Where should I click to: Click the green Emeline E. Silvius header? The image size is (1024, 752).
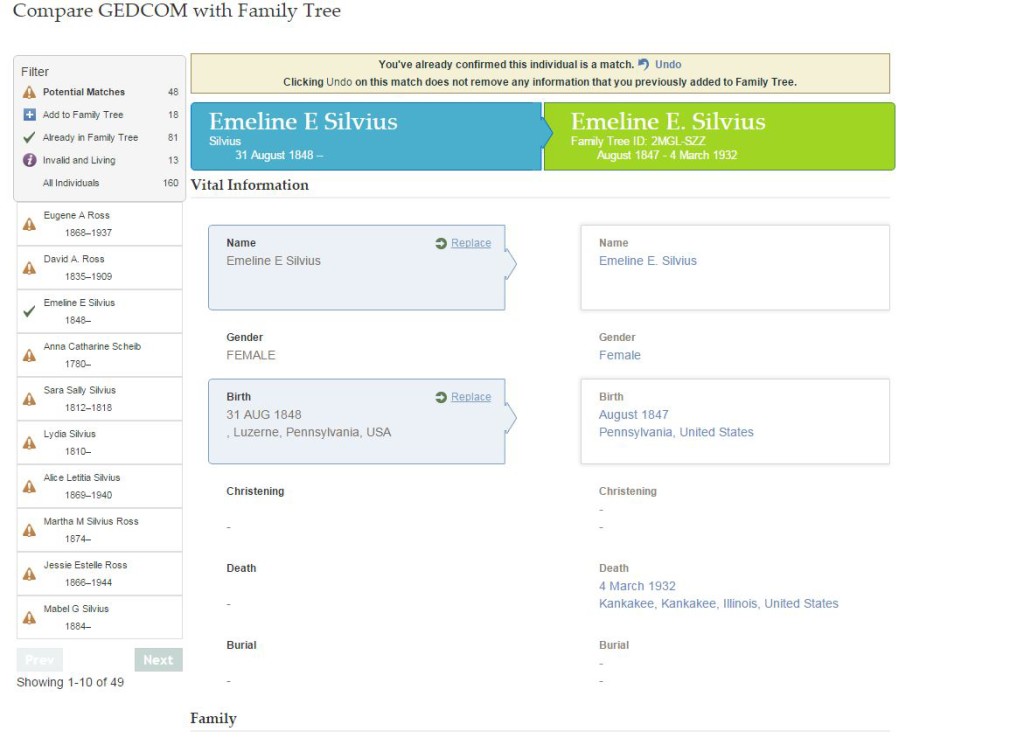click(x=719, y=136)
